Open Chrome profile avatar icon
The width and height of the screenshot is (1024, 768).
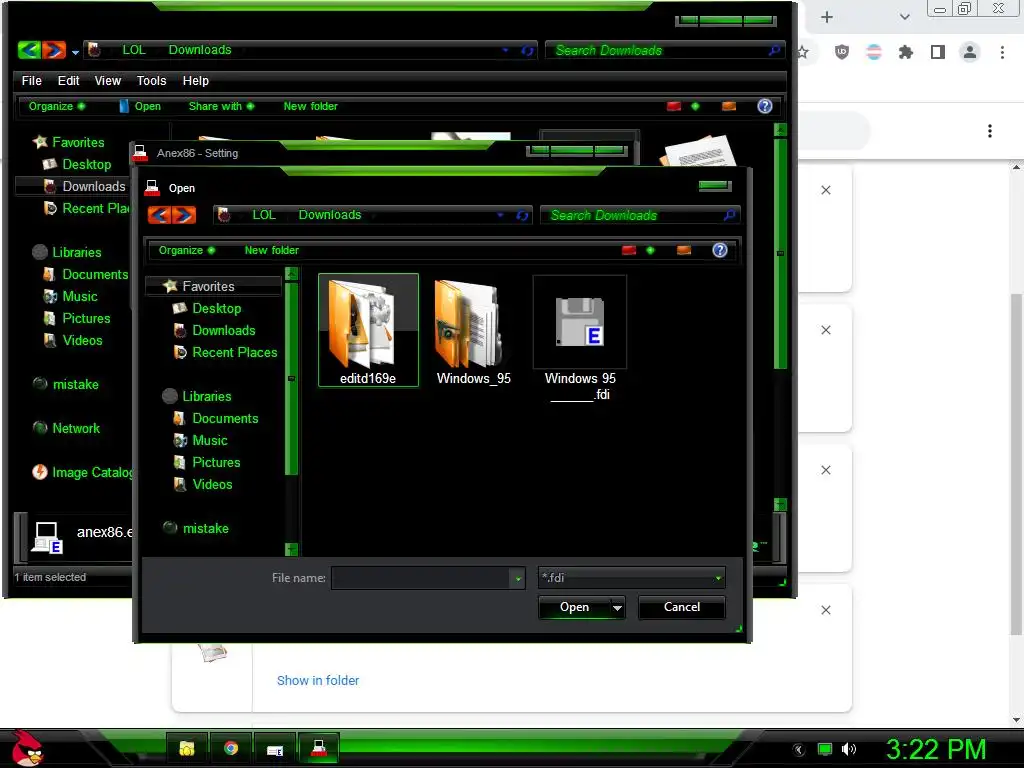[970, 52]
